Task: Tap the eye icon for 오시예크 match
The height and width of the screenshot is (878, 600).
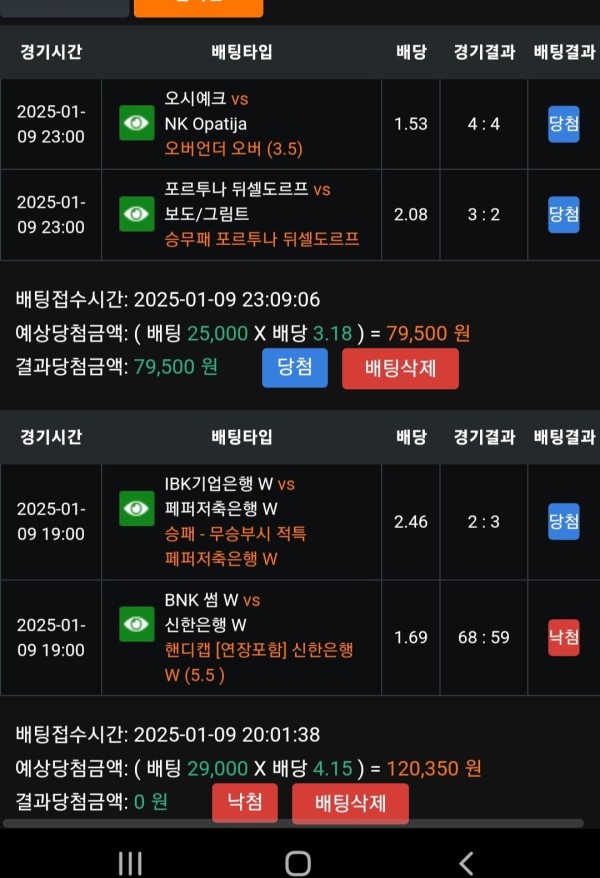Action: click(137, 123)
